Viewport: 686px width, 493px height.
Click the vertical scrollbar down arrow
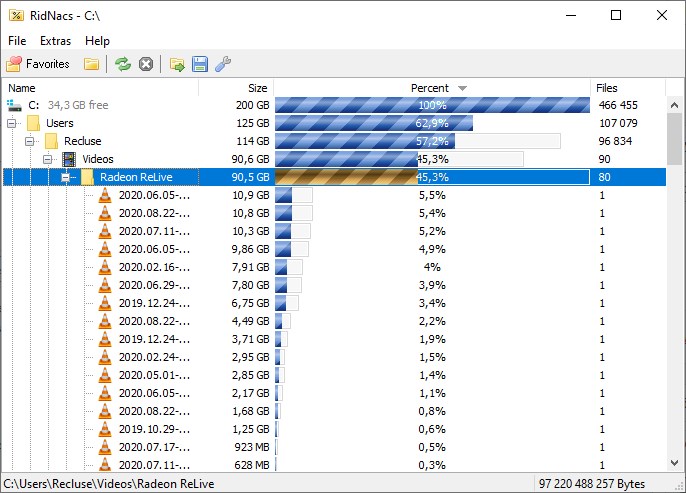point(675,463)
